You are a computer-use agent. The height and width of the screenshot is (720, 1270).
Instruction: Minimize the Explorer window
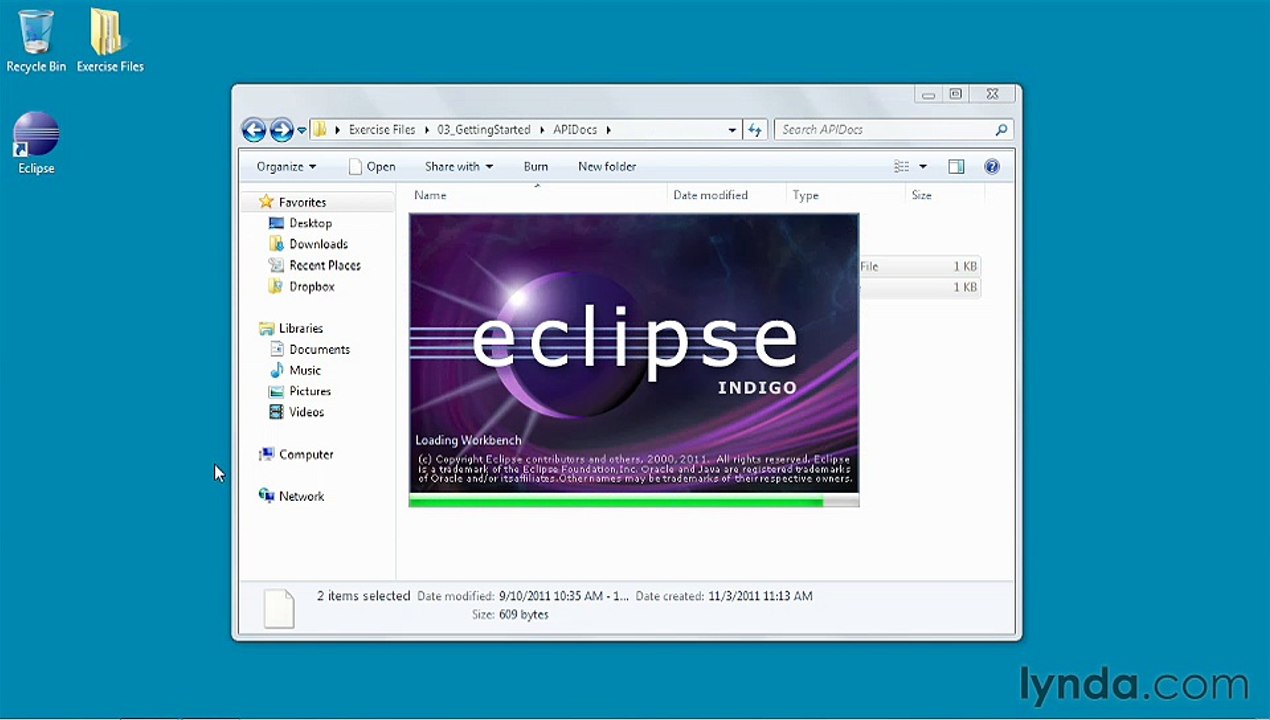pos(928,94)
